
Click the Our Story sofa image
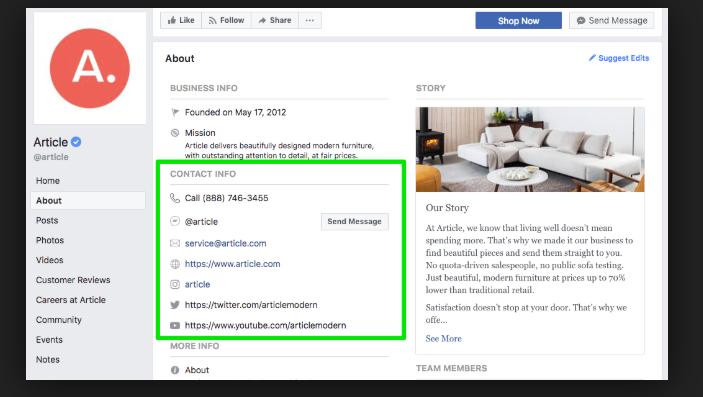point(530,149)
